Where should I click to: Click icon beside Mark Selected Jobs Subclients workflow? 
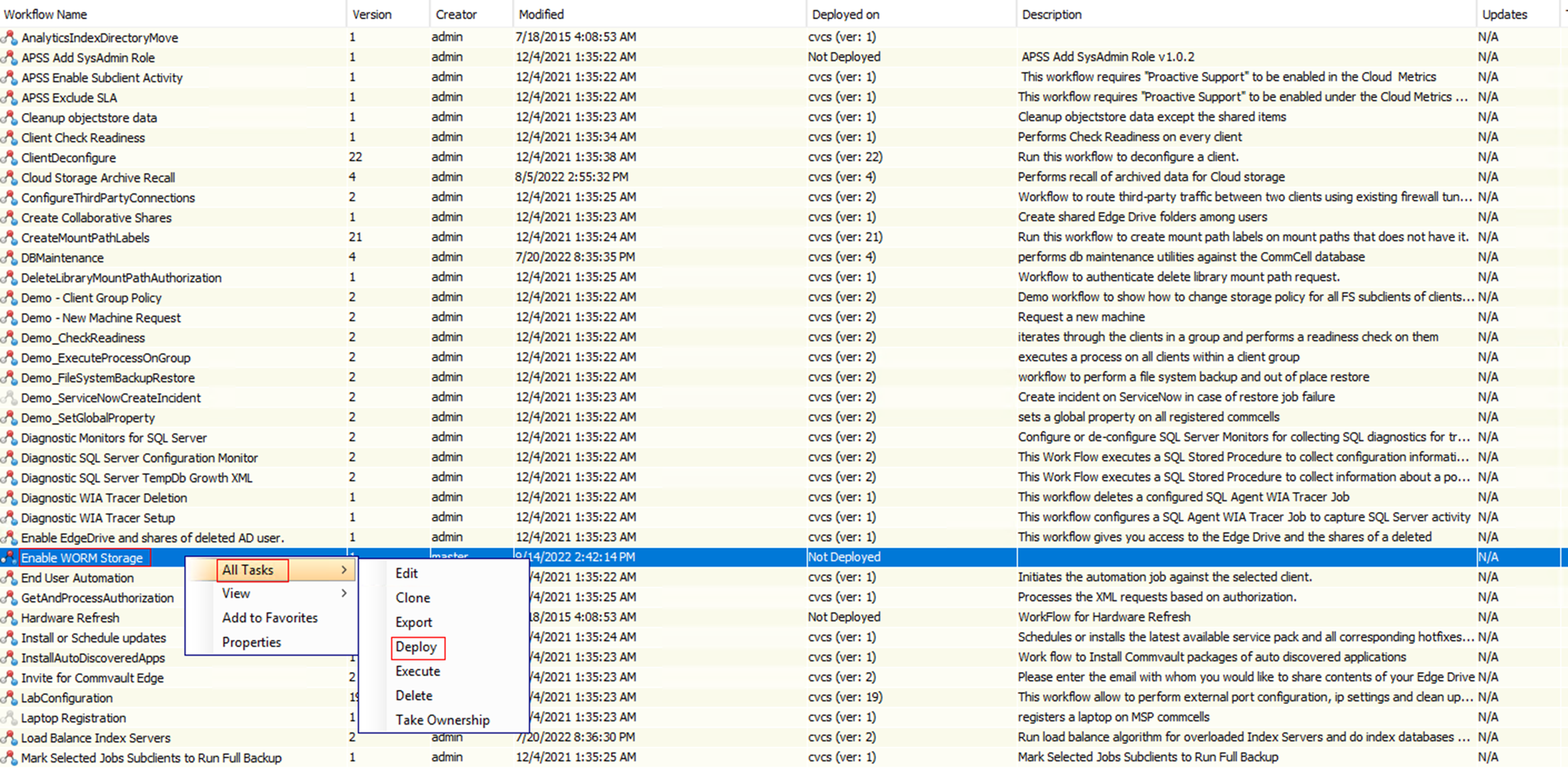click(x=10, y=758)
